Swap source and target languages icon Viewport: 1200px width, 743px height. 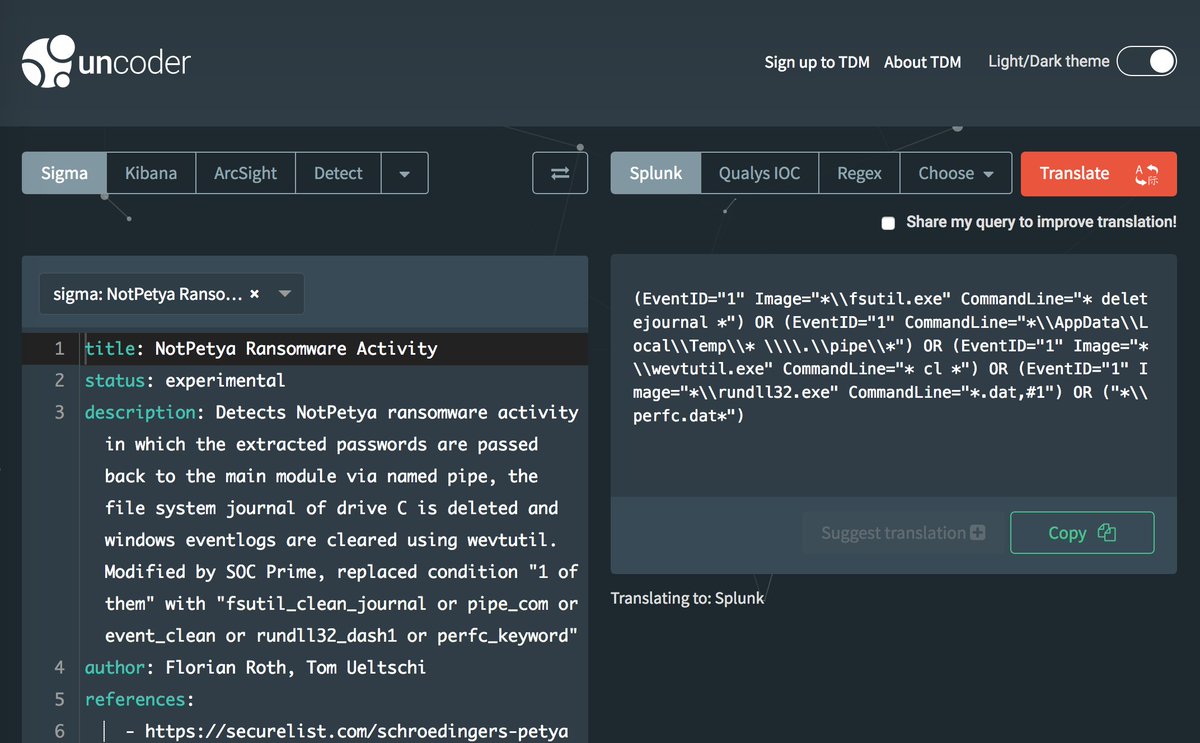click(x=560, y=173)
